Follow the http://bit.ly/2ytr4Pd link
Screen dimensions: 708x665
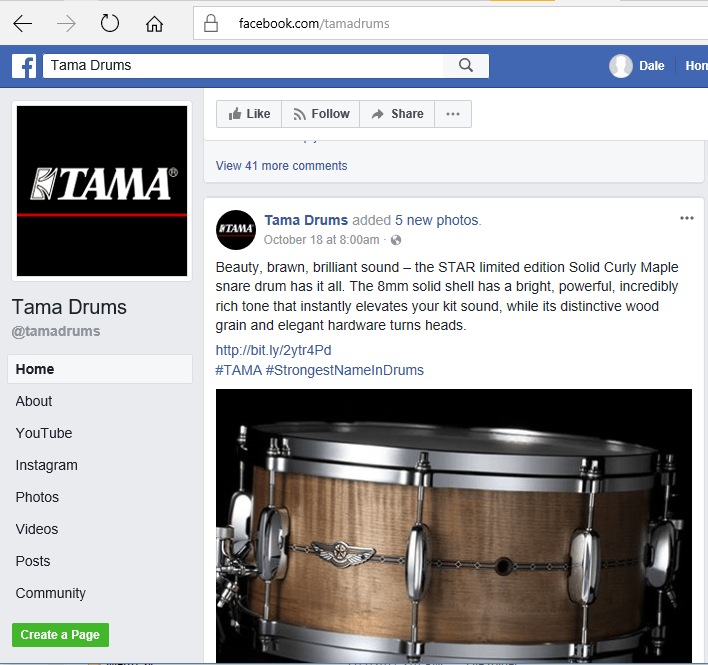coord(273,350)
